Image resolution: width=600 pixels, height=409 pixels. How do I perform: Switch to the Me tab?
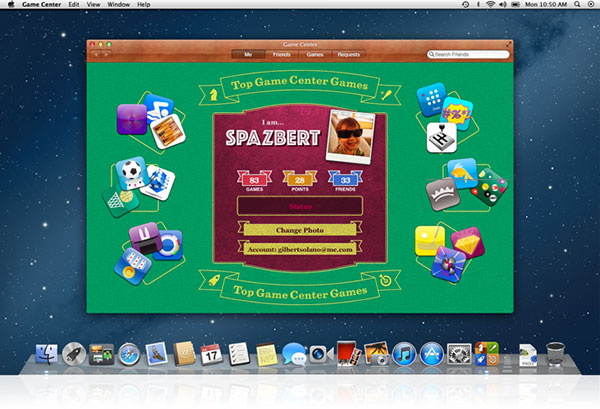[248, 54]
